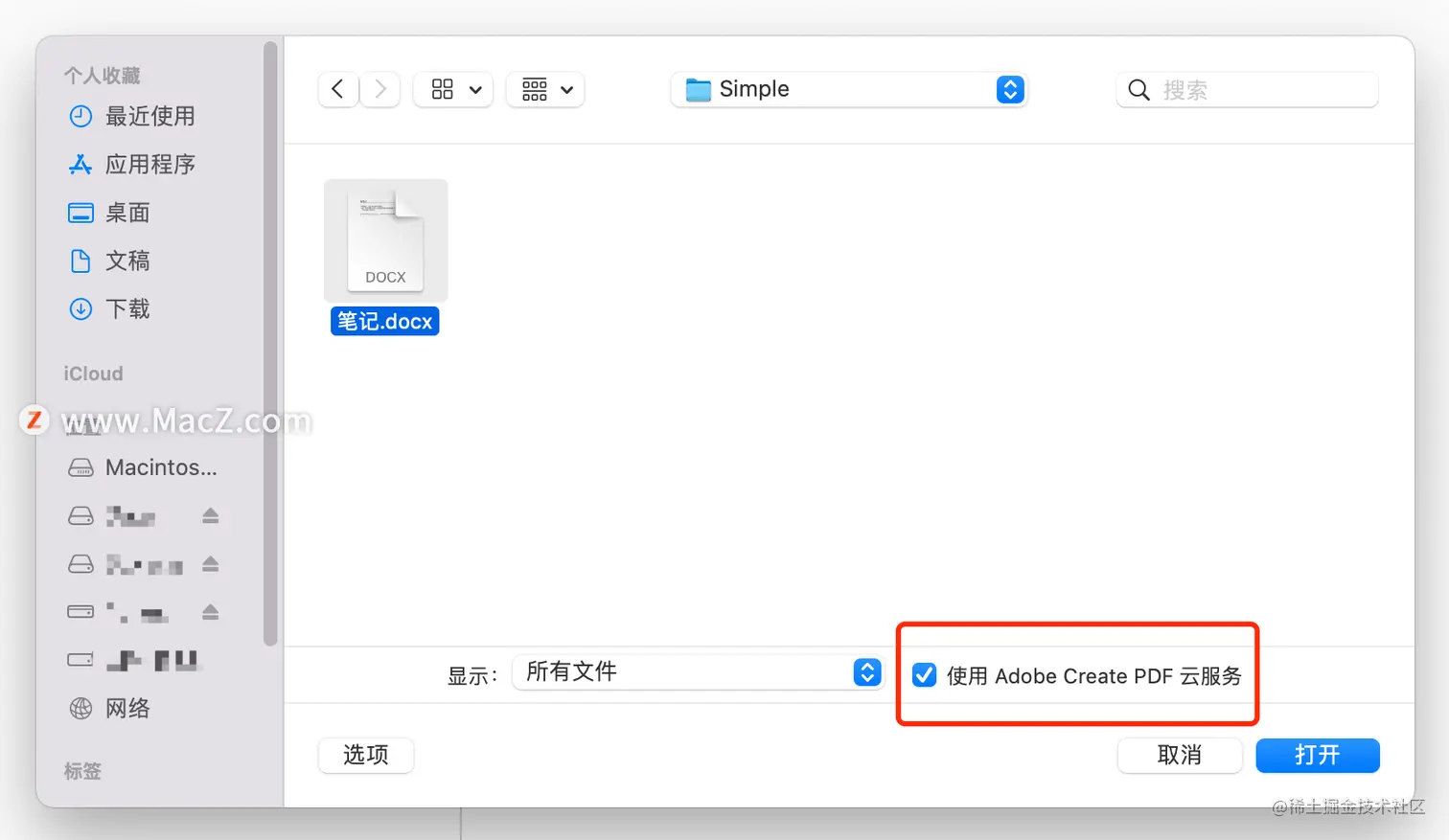Select the Macintos... disk in sidebar
The width and height of the screenshot is (1449, 840).
point(161,467)
